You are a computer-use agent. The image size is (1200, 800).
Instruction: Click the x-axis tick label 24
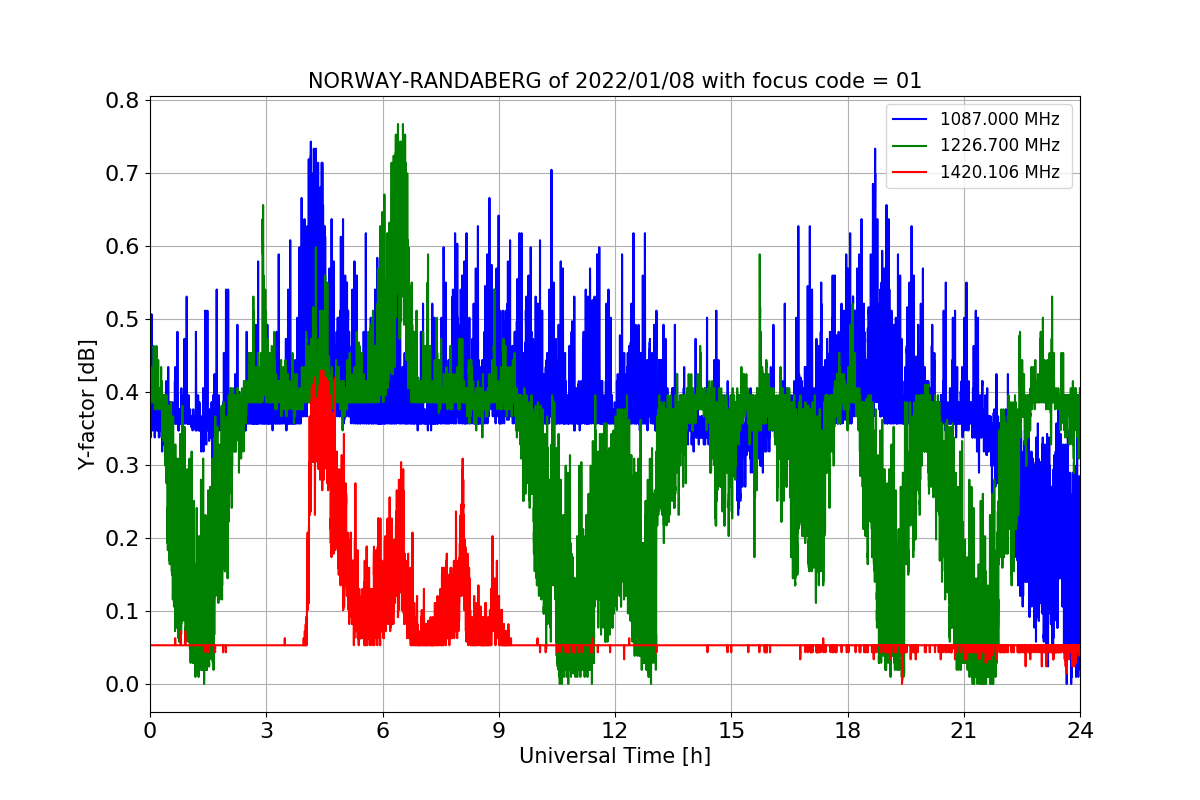[1080, 730]
